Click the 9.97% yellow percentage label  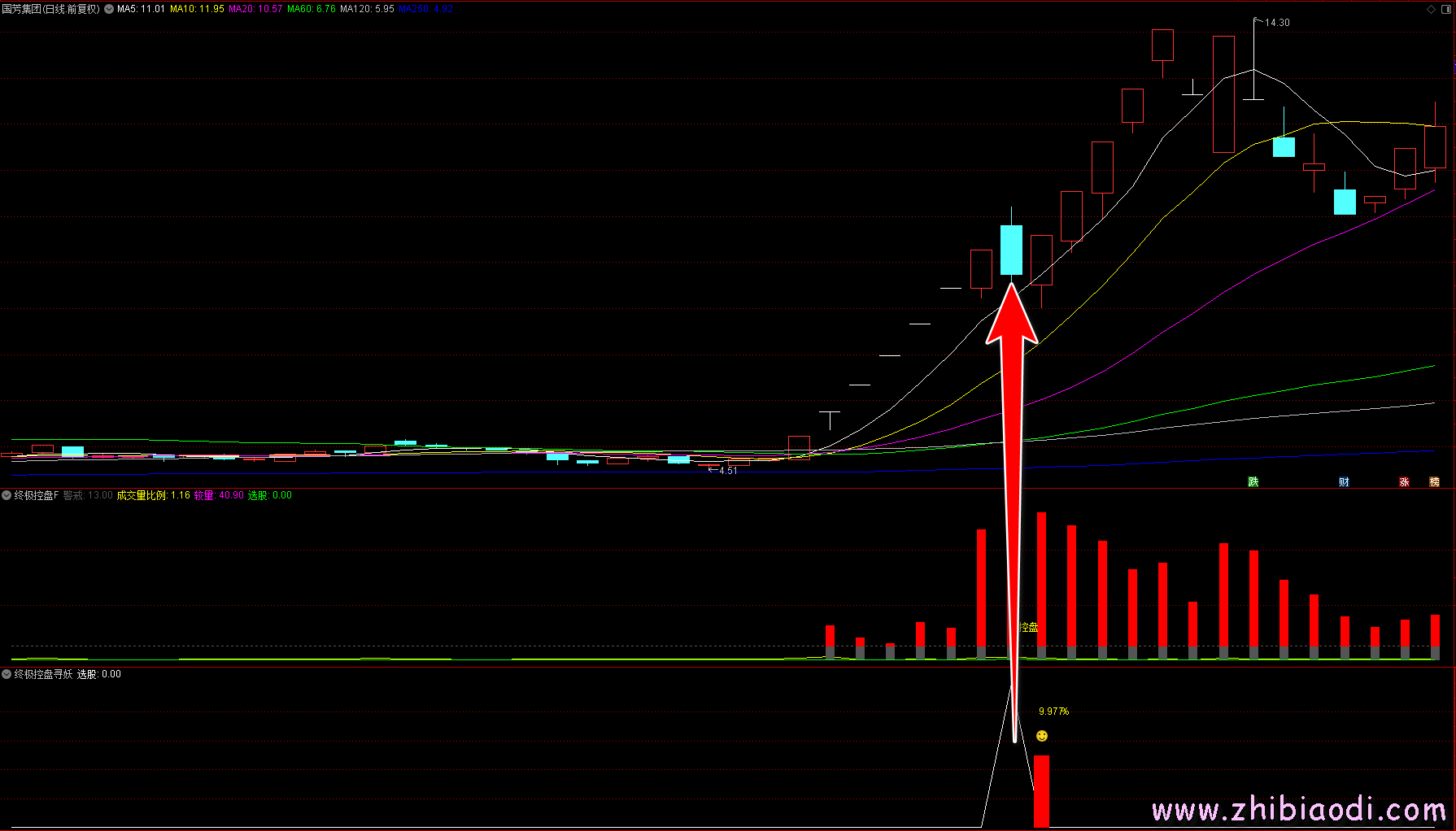1053,711
